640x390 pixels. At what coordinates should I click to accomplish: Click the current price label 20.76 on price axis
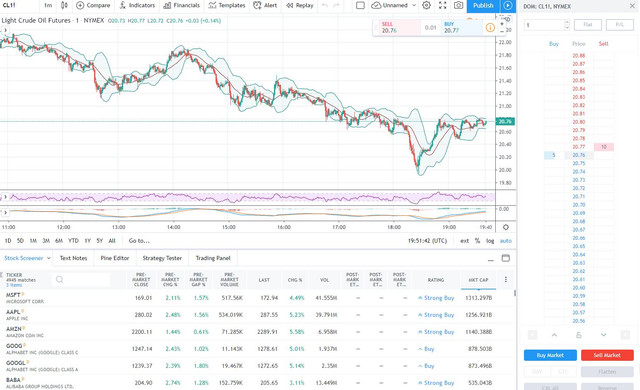pyautogui.click(x=505, y=122)
